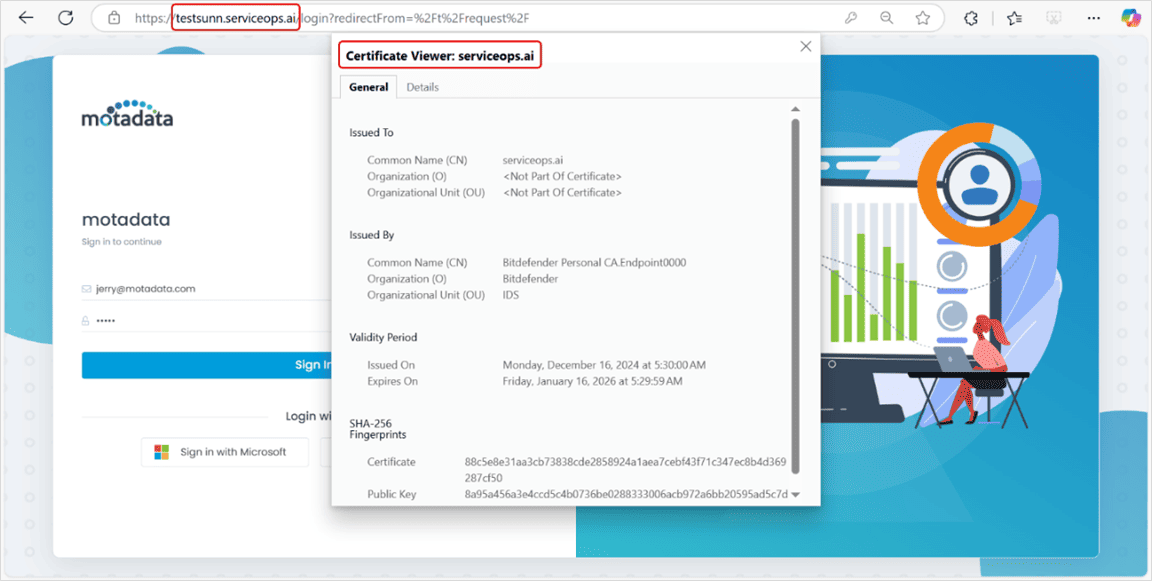Reload the page with the refresh icon

[66, 18]
